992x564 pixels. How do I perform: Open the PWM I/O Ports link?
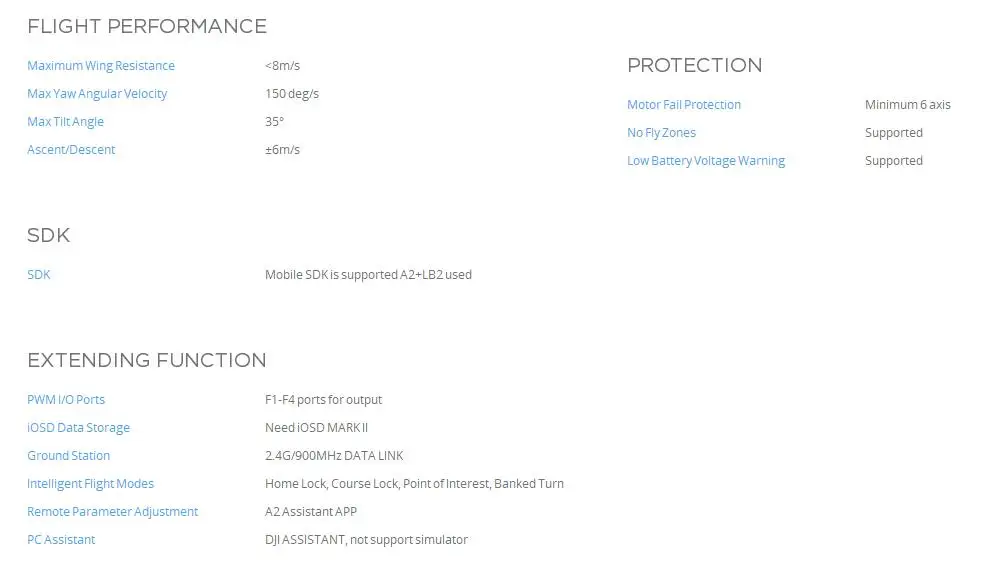[66, 400]
